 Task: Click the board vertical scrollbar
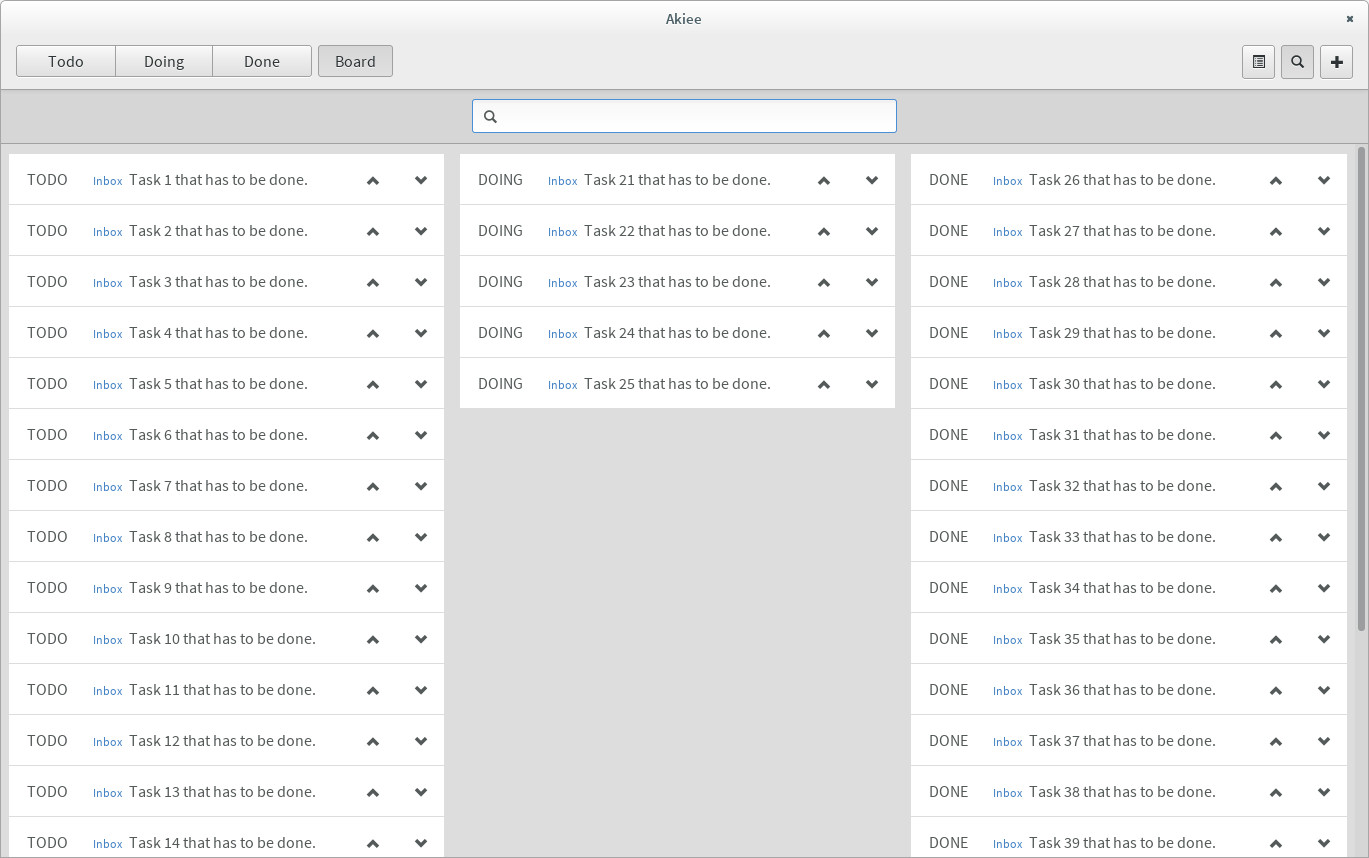(1361, 390)
